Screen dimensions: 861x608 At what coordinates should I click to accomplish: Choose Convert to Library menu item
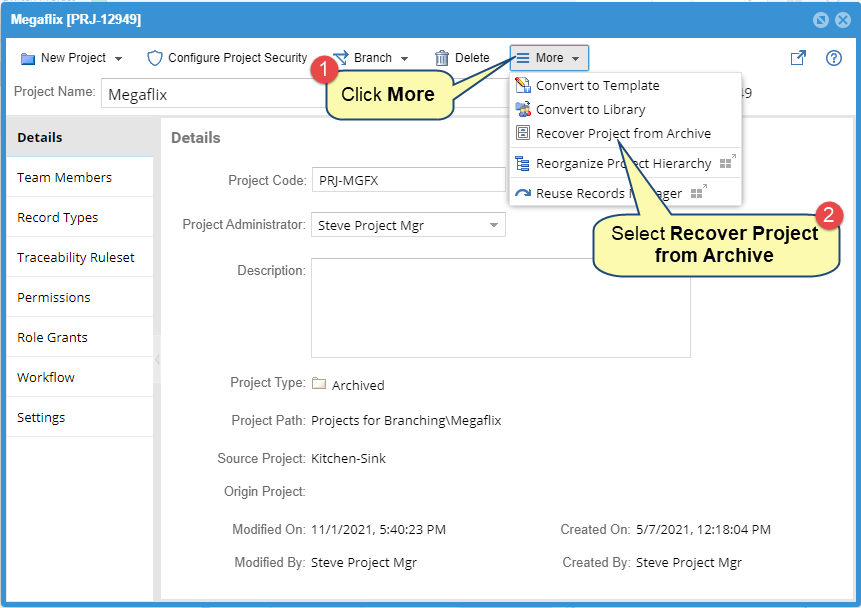pyautogui.click(x=625, y=109)
